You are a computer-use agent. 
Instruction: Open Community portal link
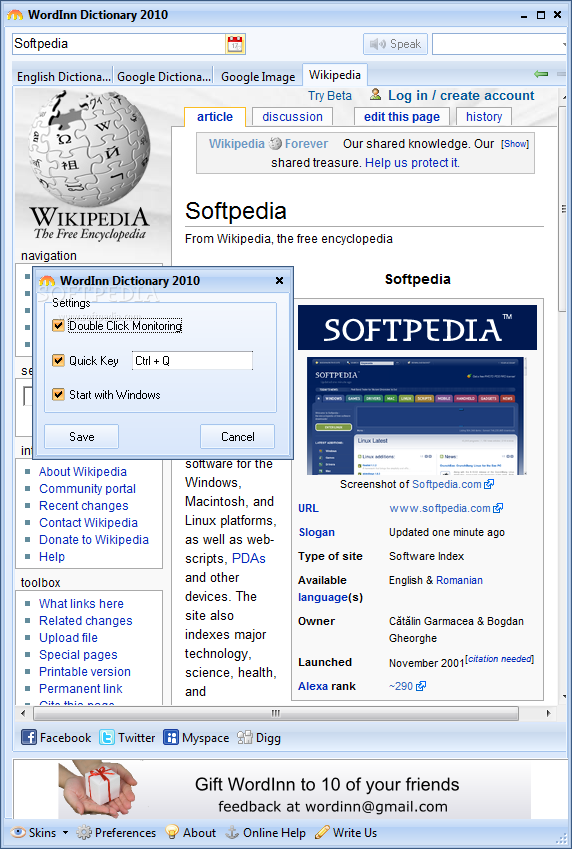(87, 488)
